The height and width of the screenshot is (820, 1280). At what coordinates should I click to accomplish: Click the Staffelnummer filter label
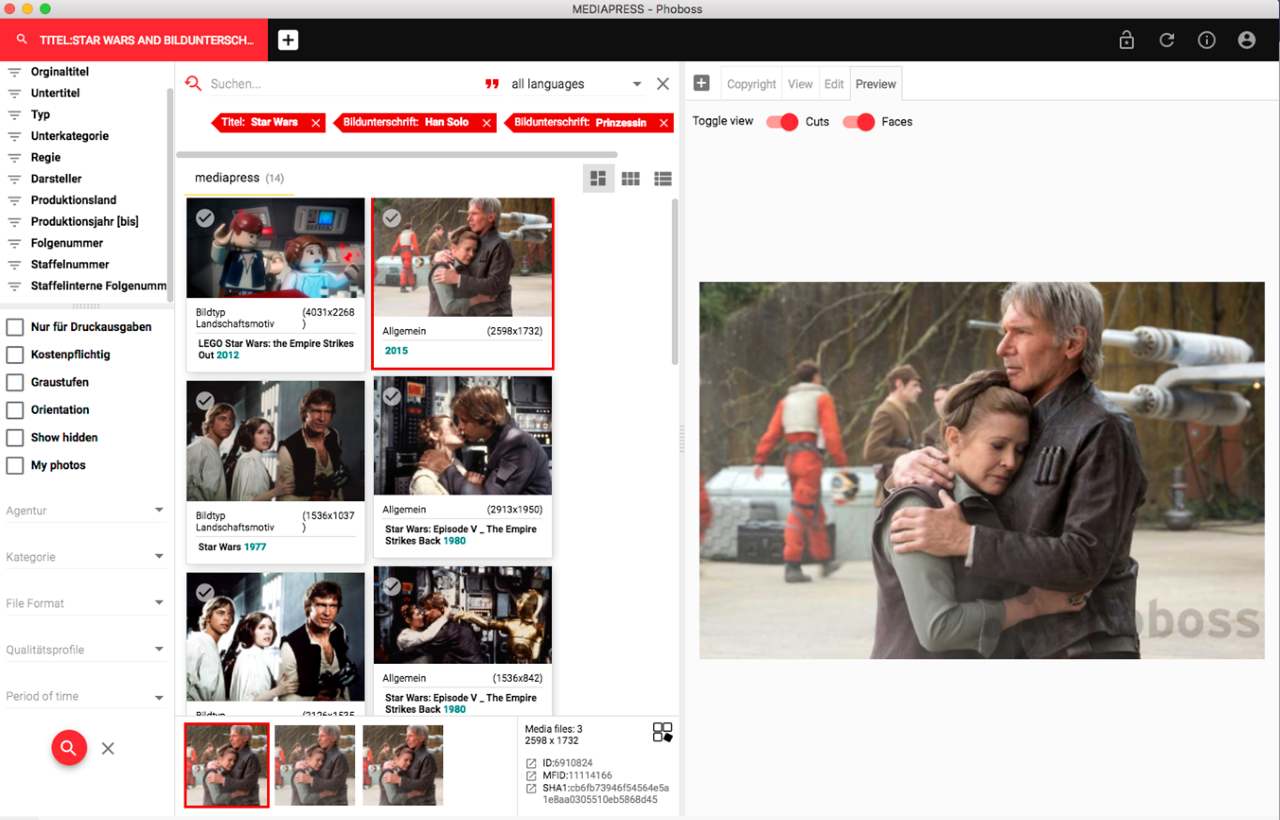click(70, 265)
